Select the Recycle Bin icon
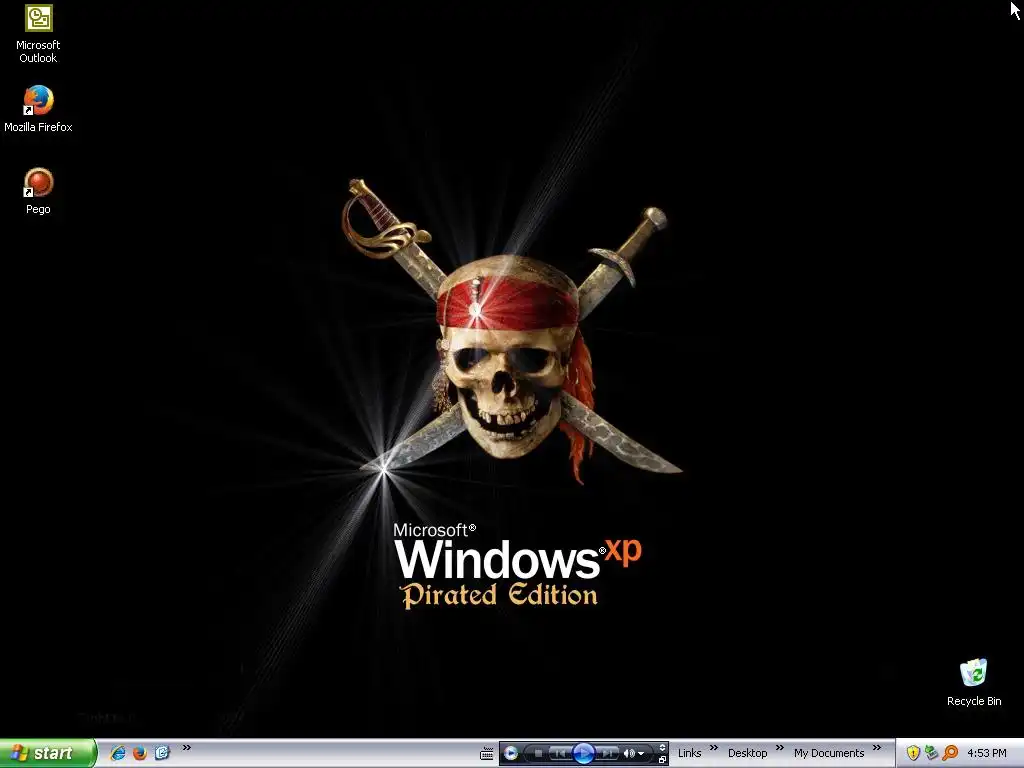1024x768 pixels. coord(974,682)
